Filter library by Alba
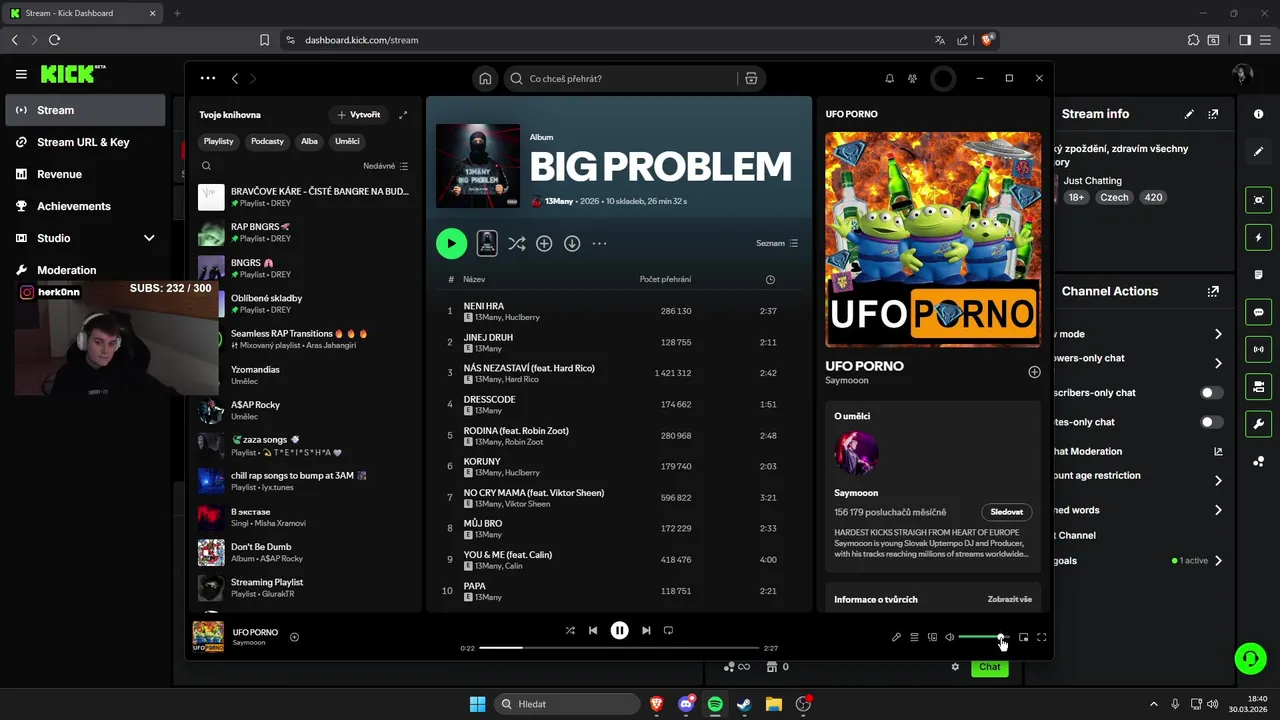1280x720 pixels. pyautogui.click(x=309, y=141)
